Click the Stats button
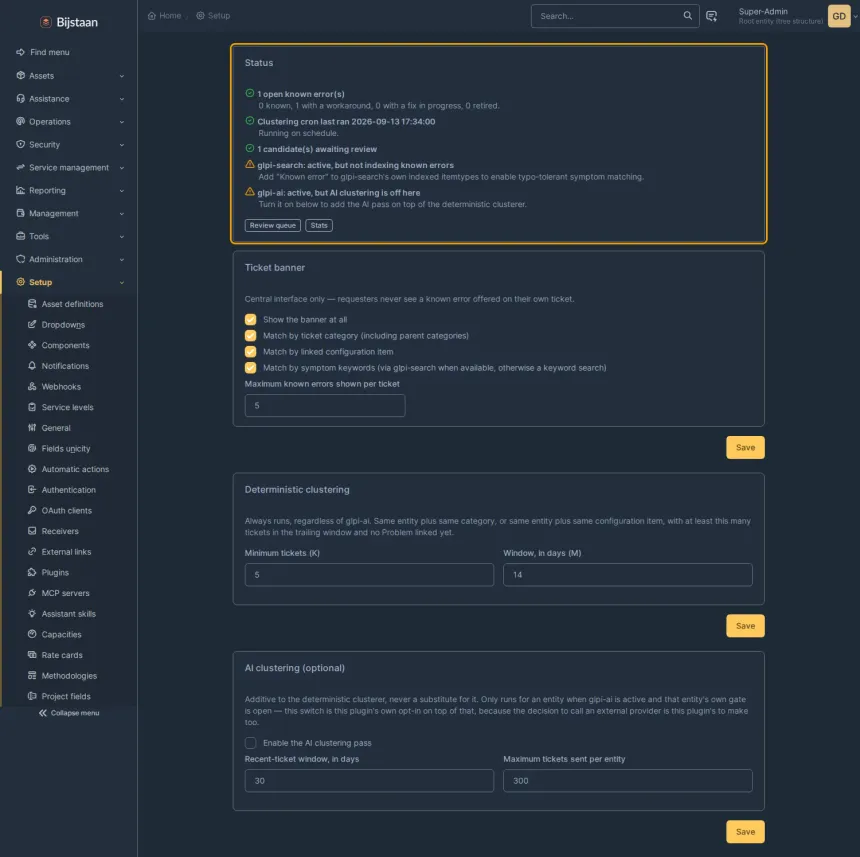 point(319,225)
